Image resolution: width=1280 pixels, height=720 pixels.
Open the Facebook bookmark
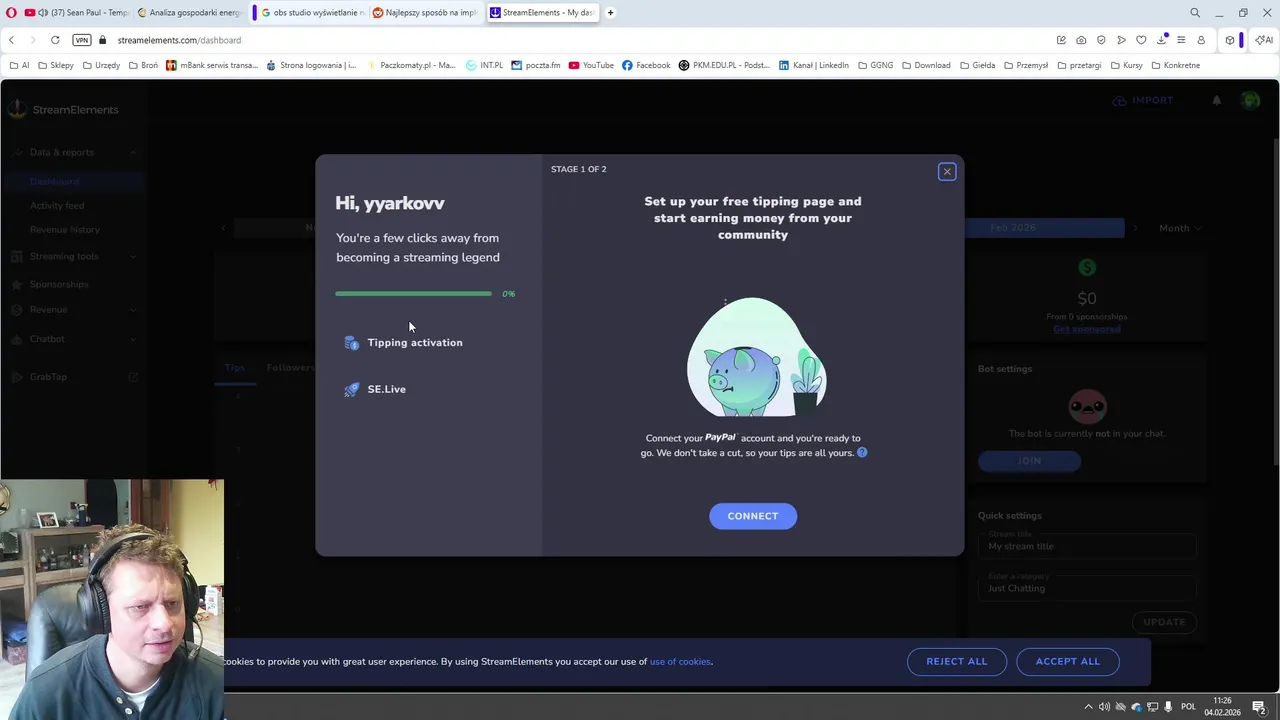[x=646, y=65]
